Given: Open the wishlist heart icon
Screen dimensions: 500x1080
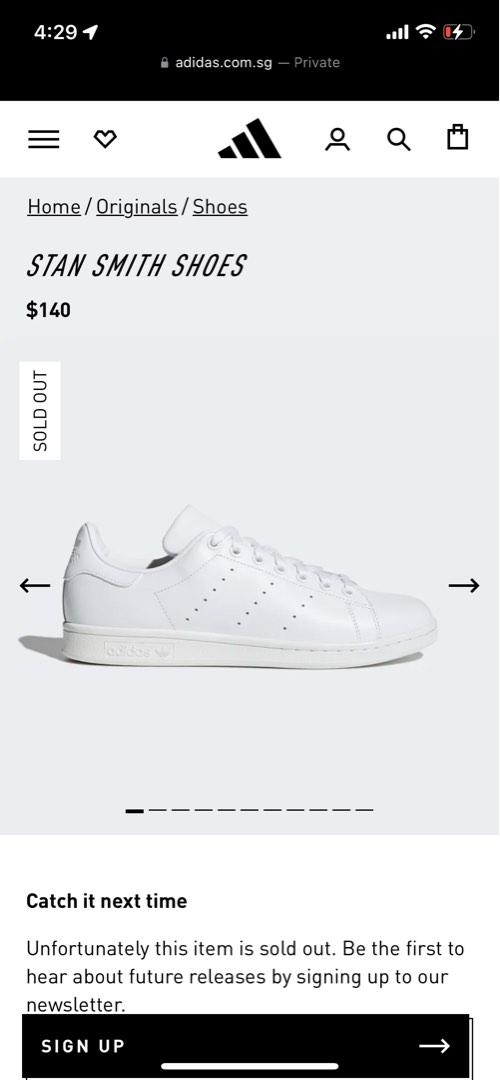Looking at the screenshot, I should [x=105, y=140].
